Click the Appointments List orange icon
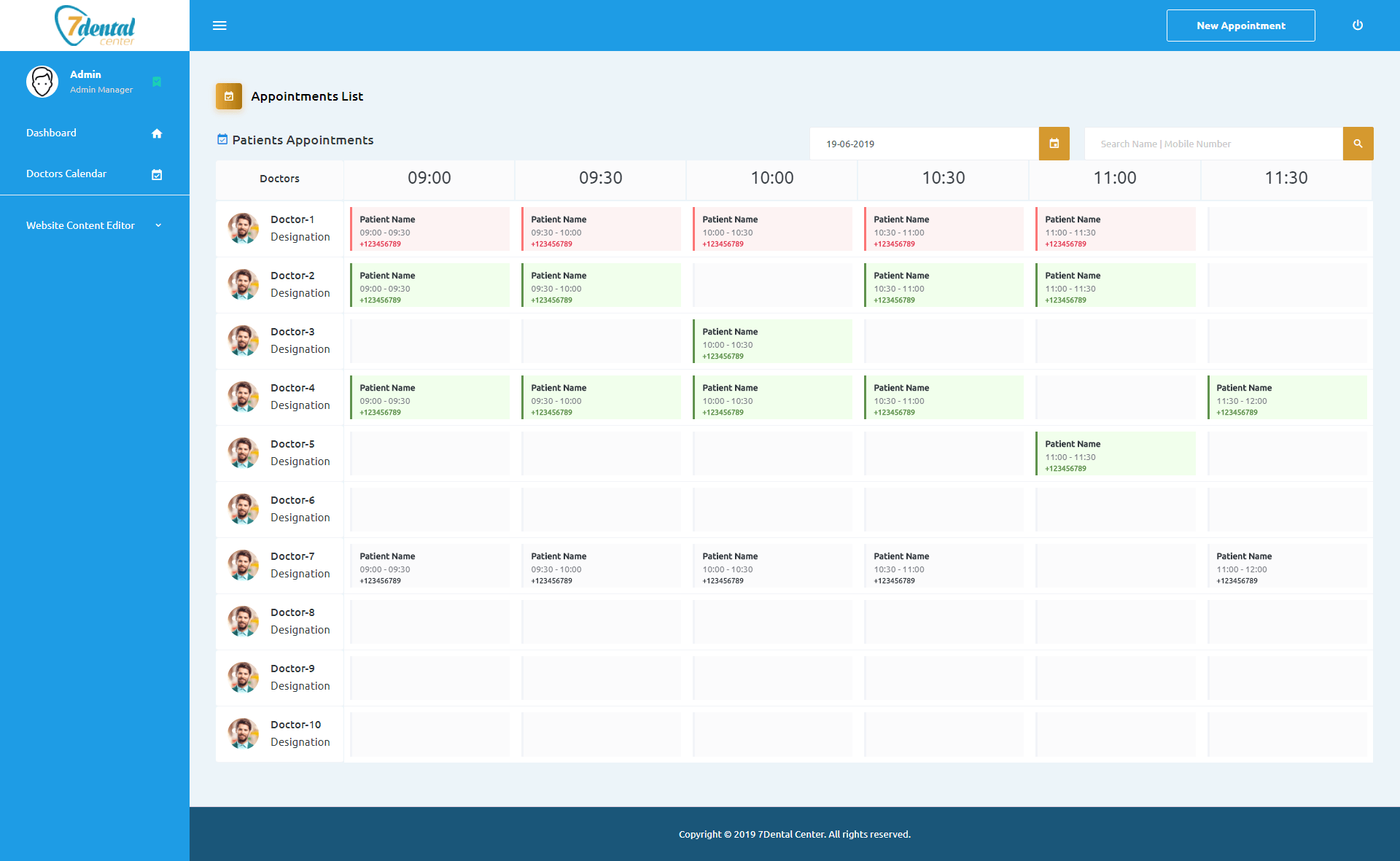 click(x=229, y=96)
